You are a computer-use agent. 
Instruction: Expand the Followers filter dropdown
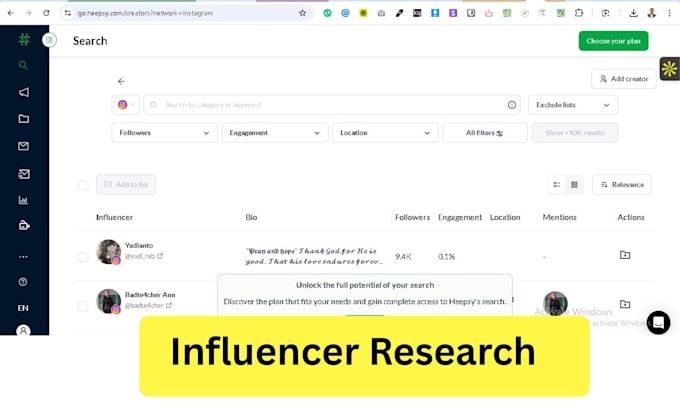(164, 133)
